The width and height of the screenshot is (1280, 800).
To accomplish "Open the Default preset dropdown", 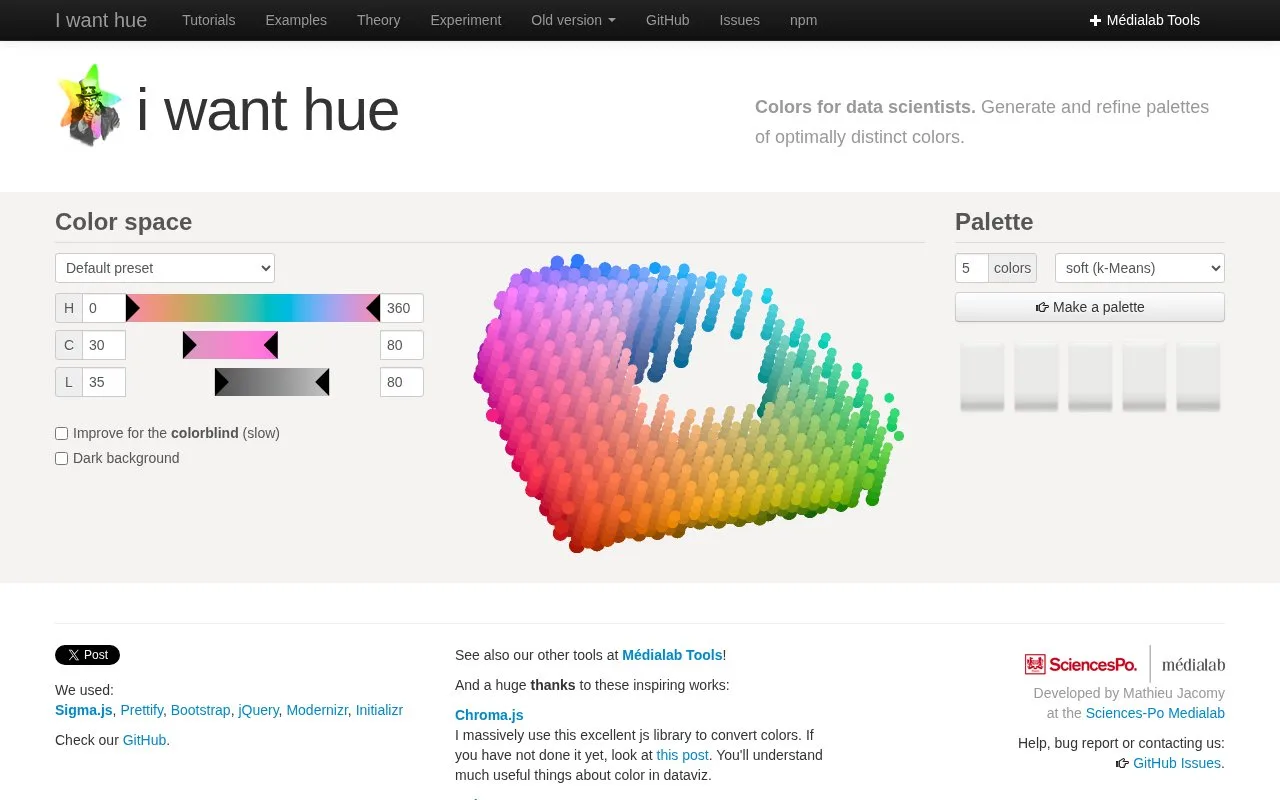I will point(165,268).
